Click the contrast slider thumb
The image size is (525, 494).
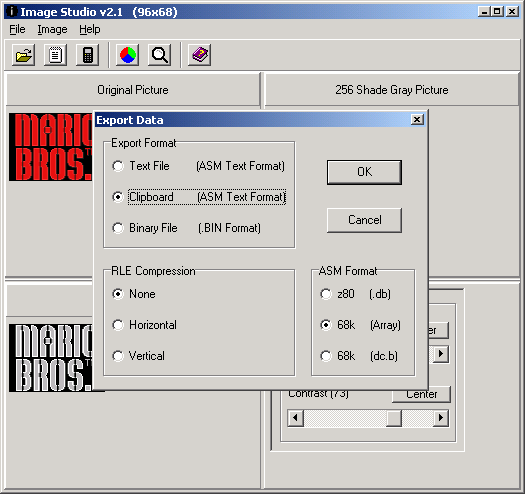(x=394, y=418)
